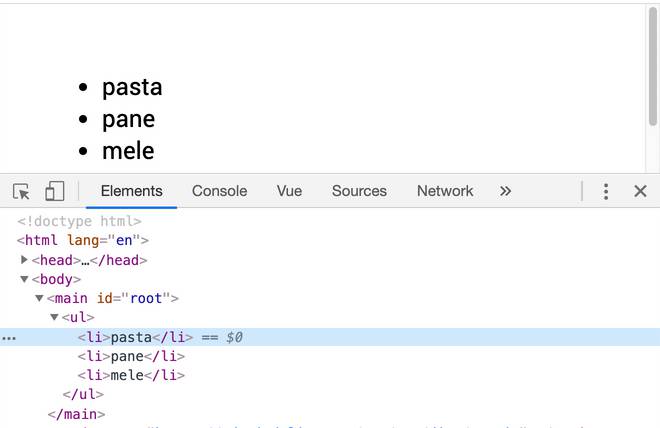Image resolution: width=660 pixels, height=428 pixels.
Task: Activate the inspect element picker icon
Action: [x=21, y=191]
